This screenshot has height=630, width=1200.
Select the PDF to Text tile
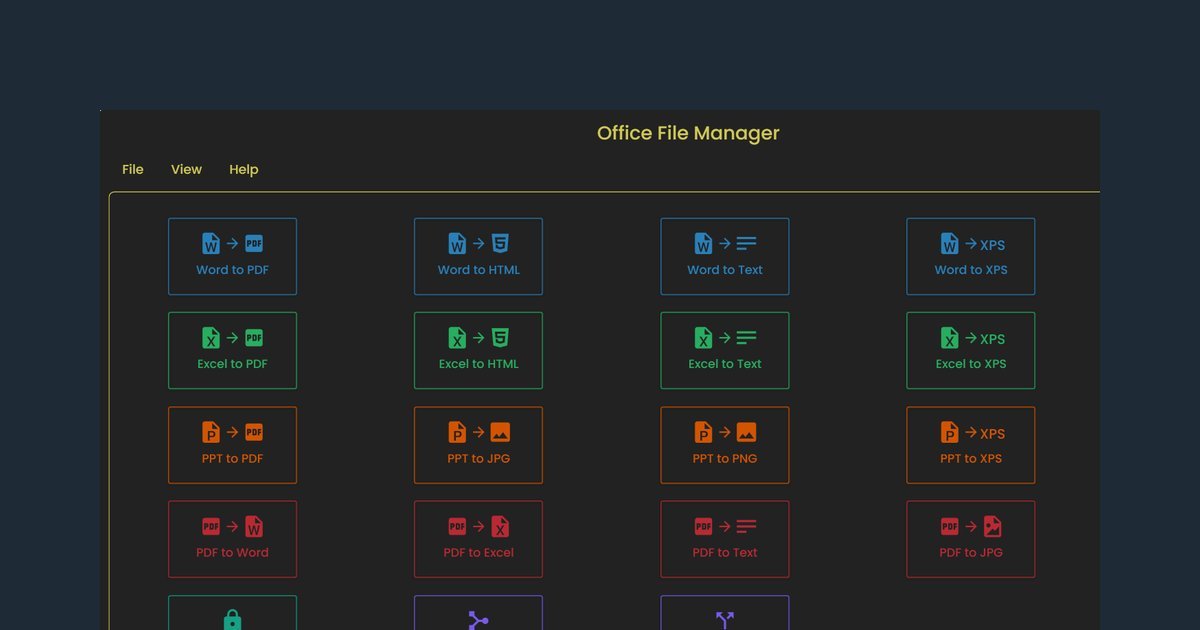tap(724, 539)
